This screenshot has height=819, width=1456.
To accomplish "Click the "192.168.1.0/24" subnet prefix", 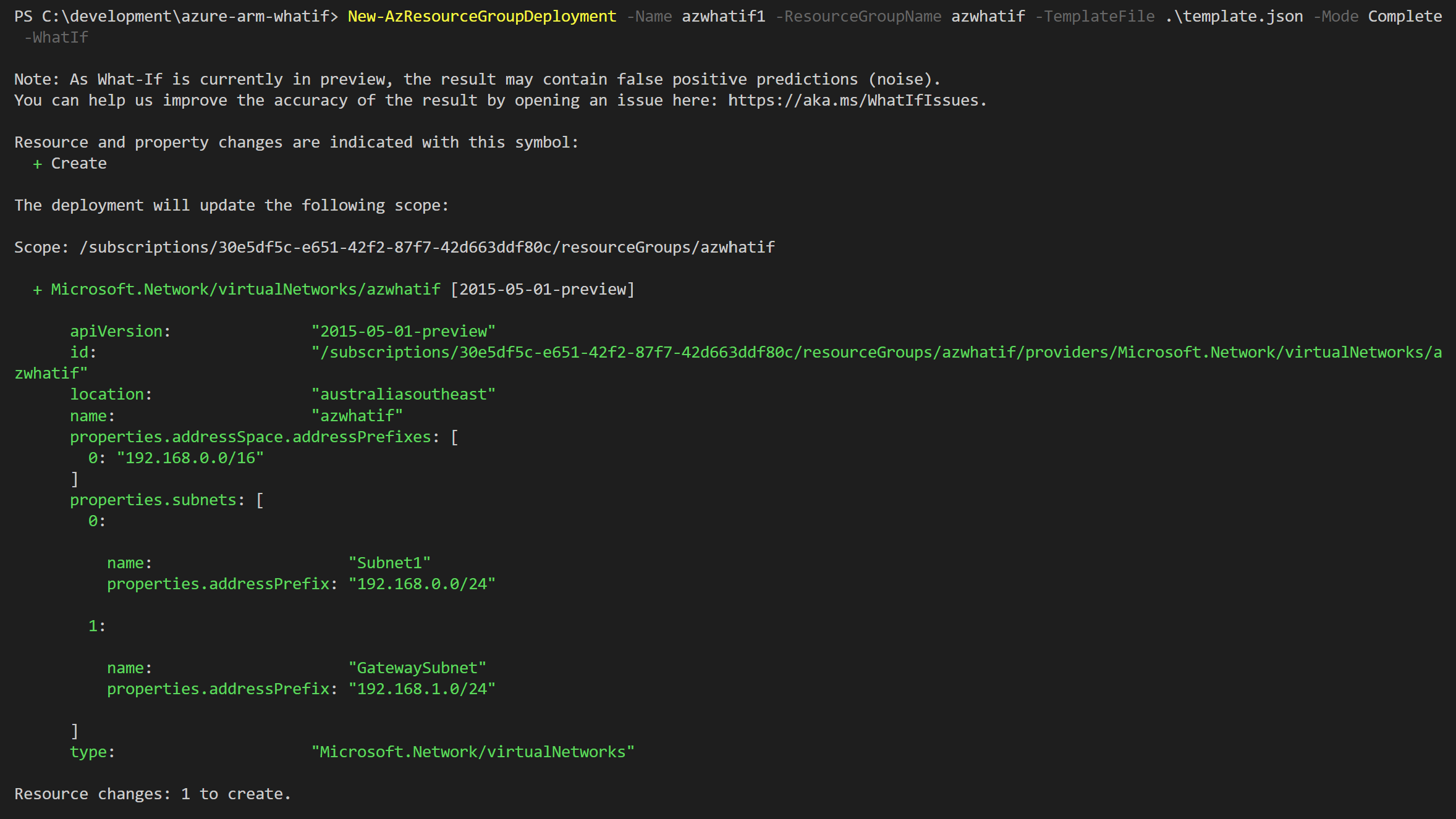I will point(422,688).
